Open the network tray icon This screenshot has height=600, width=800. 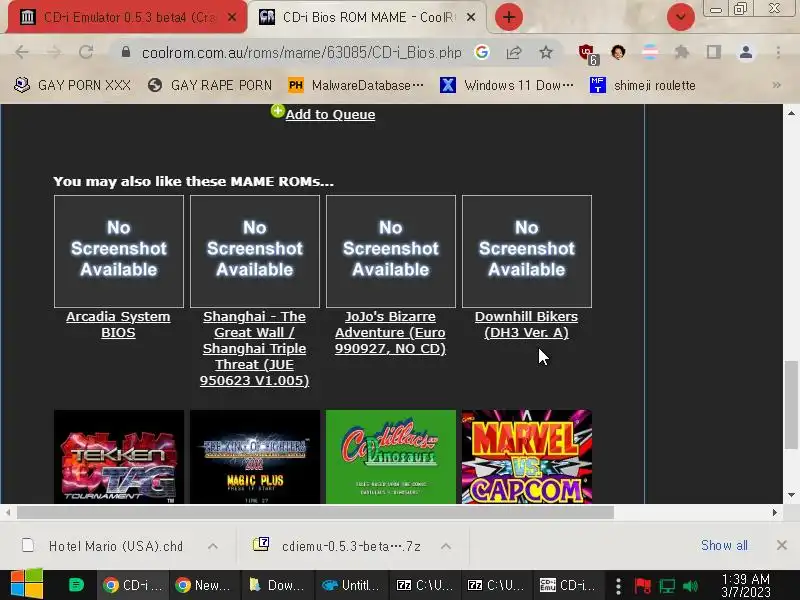tap(667, 586)
